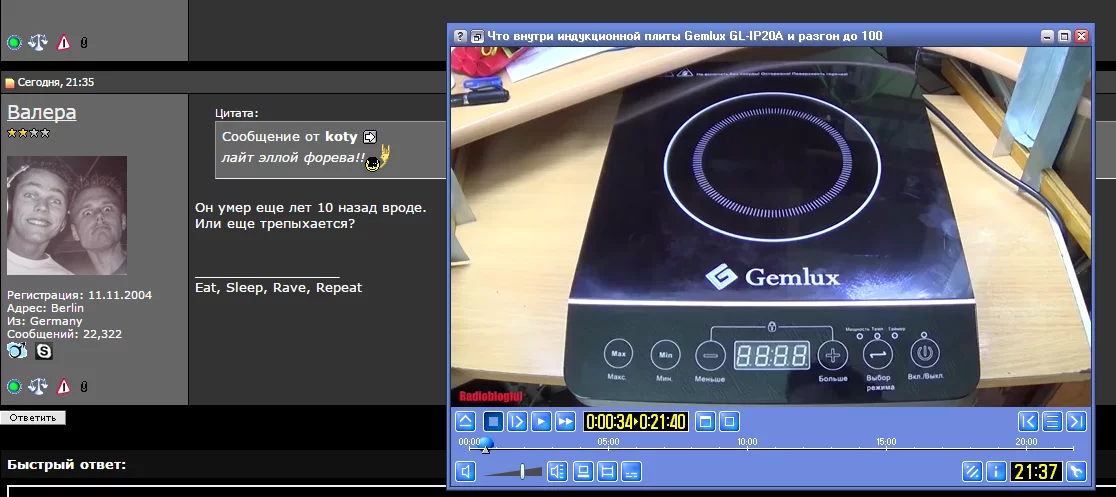Viewport: 1116px width, 497px height.
Task: Skip to the next track in playlist
Action: point(1076,421)
